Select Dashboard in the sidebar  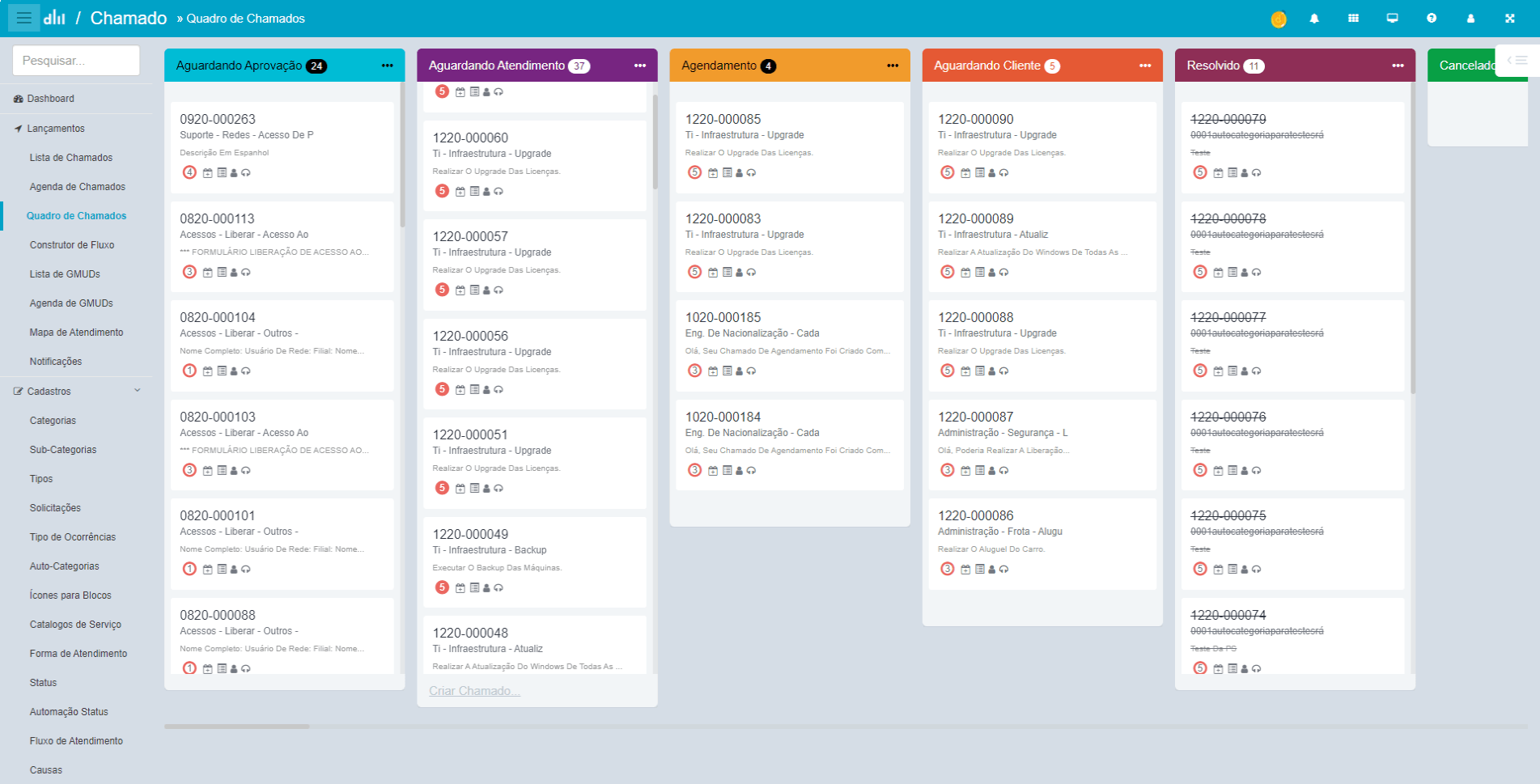pyautogui.click(x=50, y=99)
